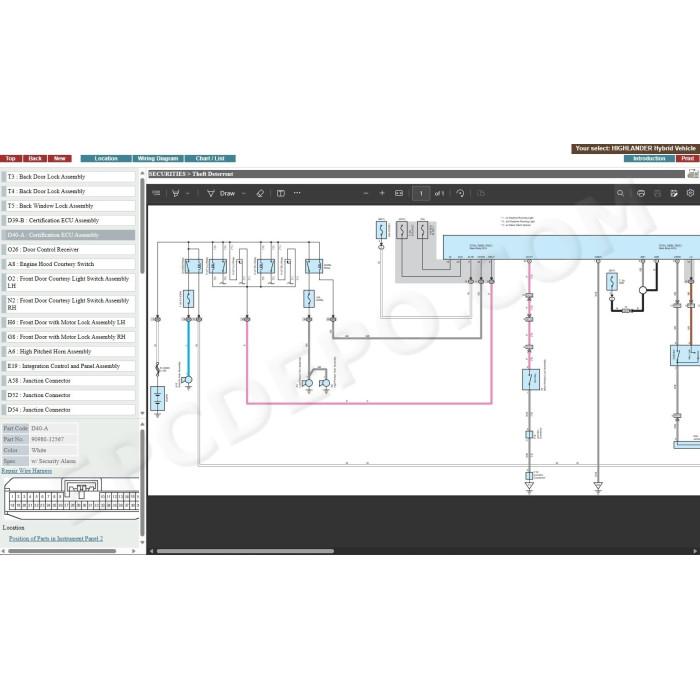Open the Chart / List tab
The image size is (700, 700).
click(210, 158)
